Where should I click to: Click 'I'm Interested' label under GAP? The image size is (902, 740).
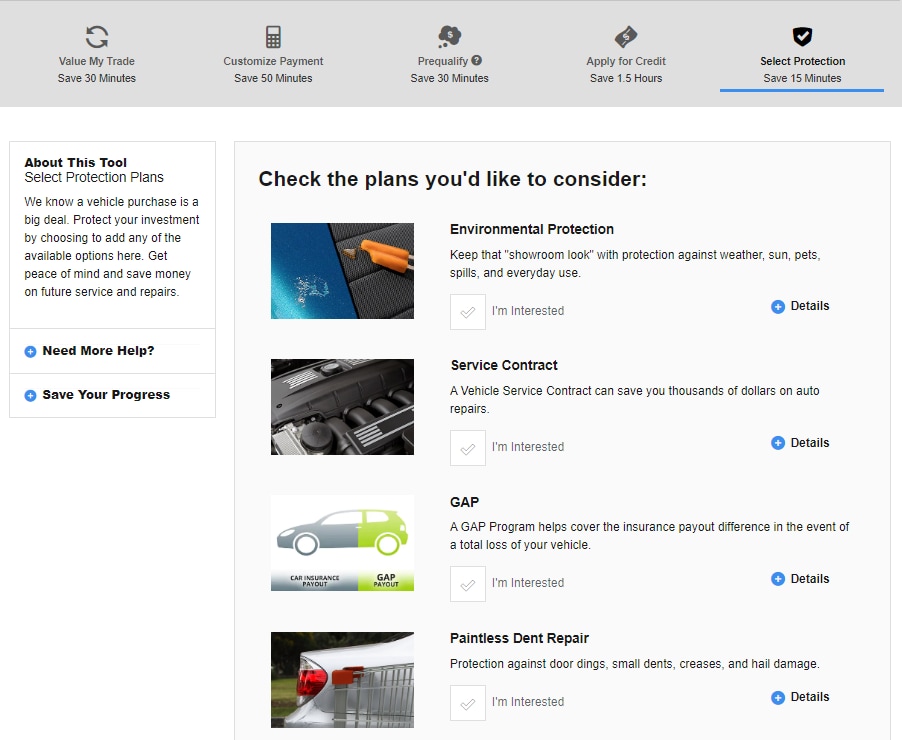tap(528, 583)
